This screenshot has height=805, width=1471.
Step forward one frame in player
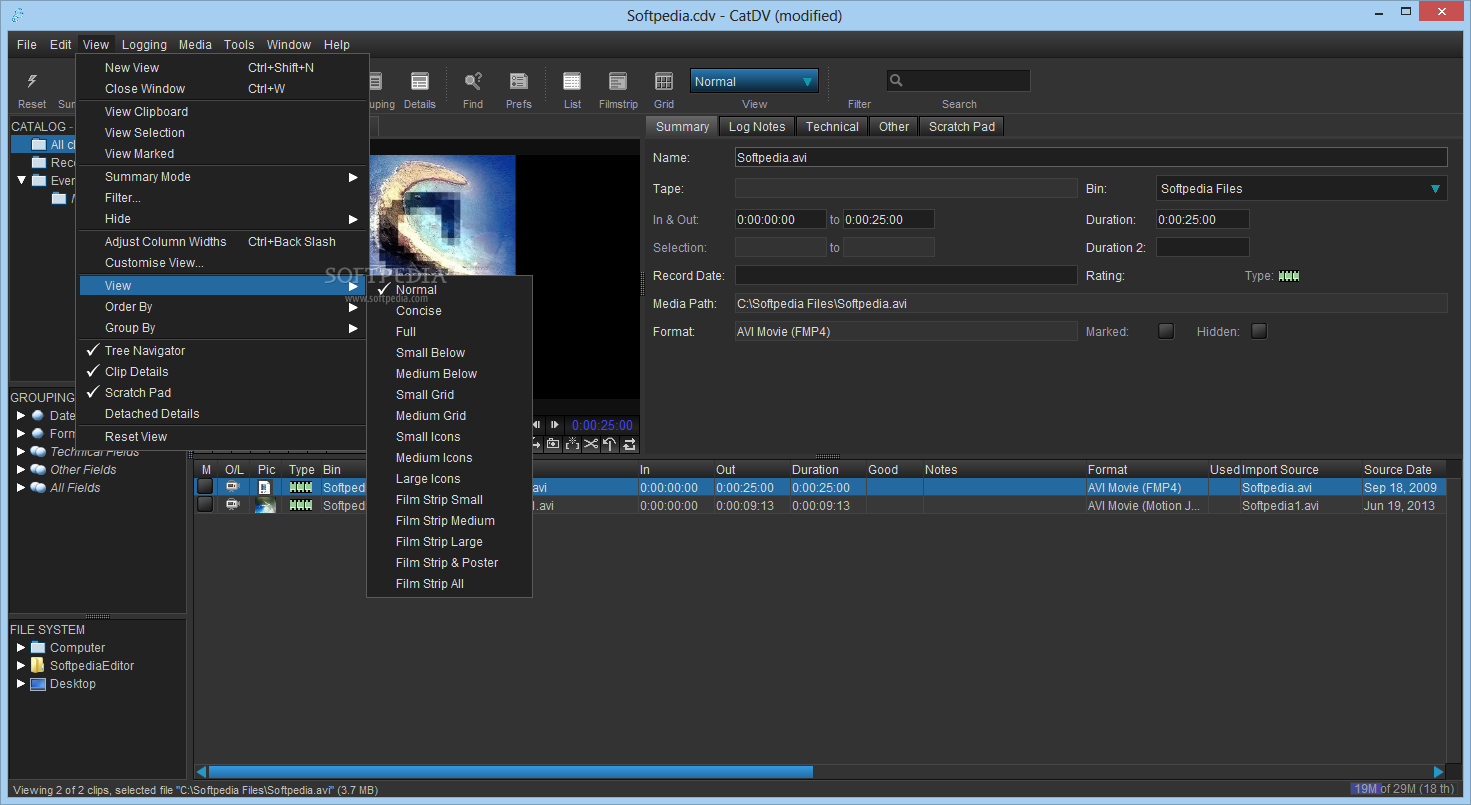[554, 425]
